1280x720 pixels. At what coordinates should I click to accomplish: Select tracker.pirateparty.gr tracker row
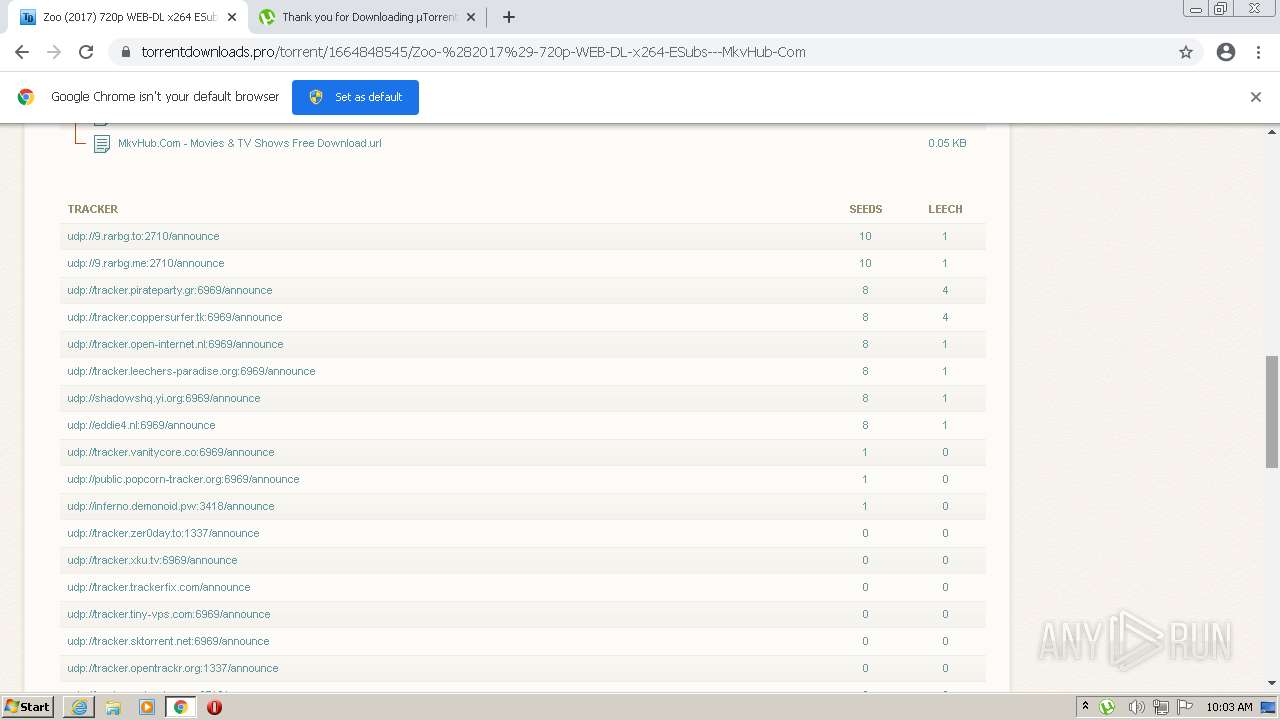tap(523, 290)
